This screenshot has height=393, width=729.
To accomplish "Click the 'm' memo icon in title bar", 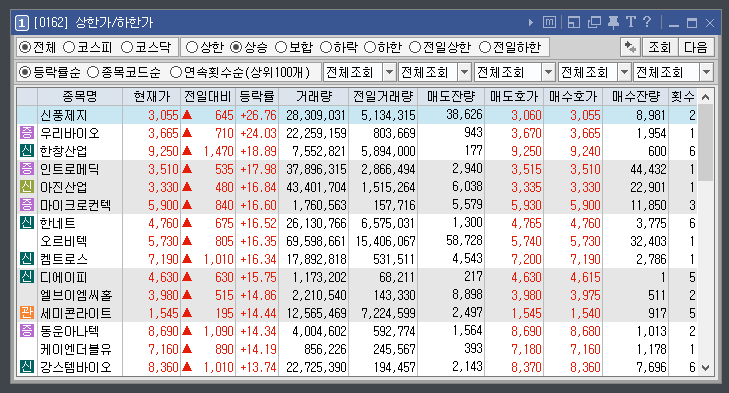I will point(549,22).
